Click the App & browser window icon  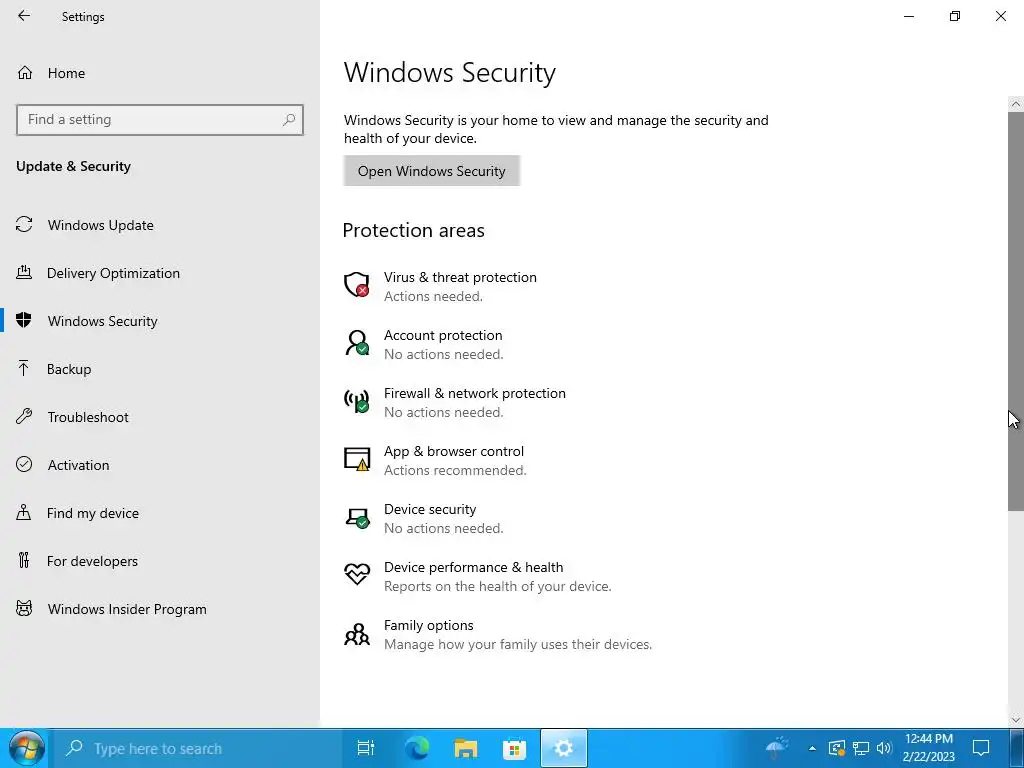[357, 459]
